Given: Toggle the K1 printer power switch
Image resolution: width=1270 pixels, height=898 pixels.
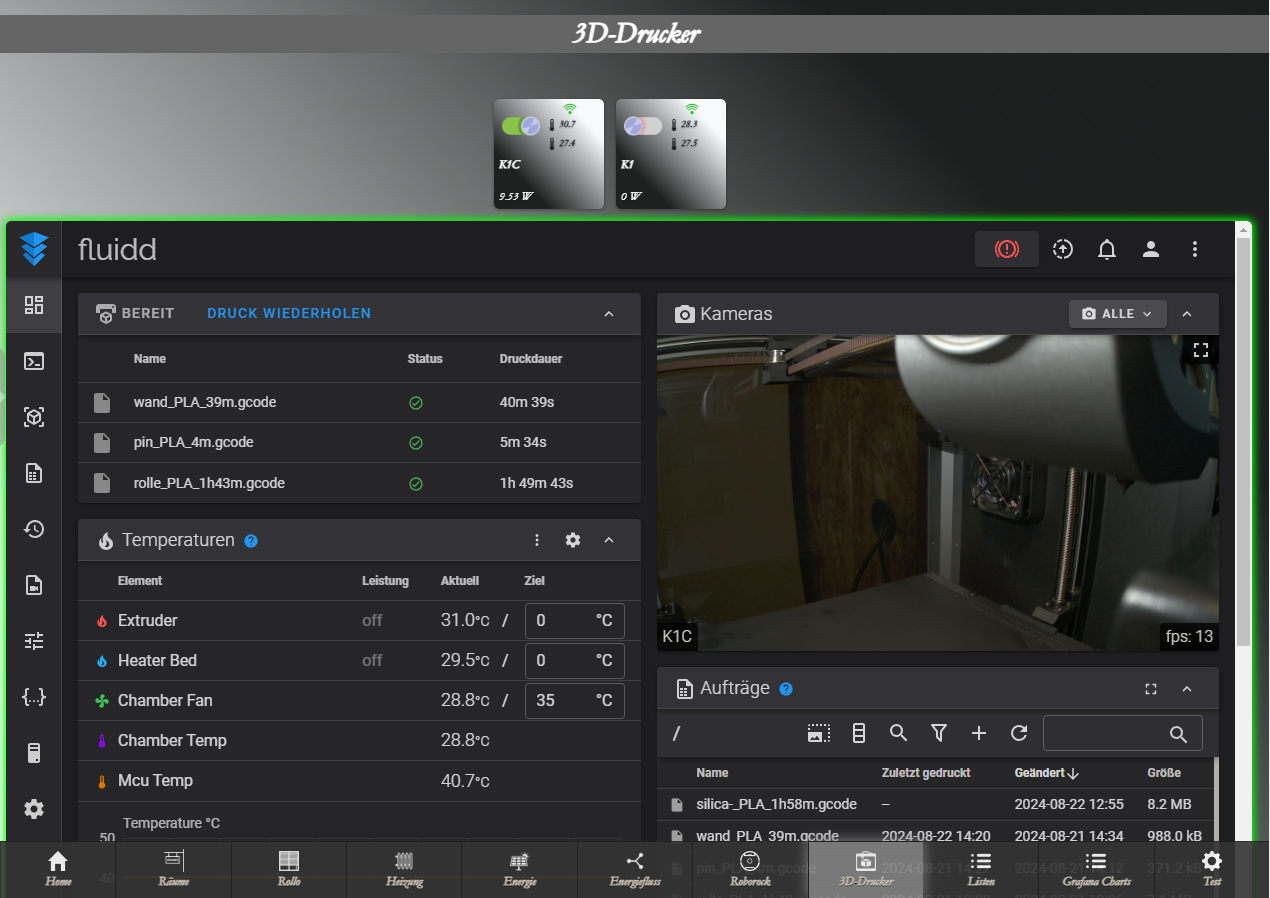Looking at the screenshot, I should [x=643, y=125].
